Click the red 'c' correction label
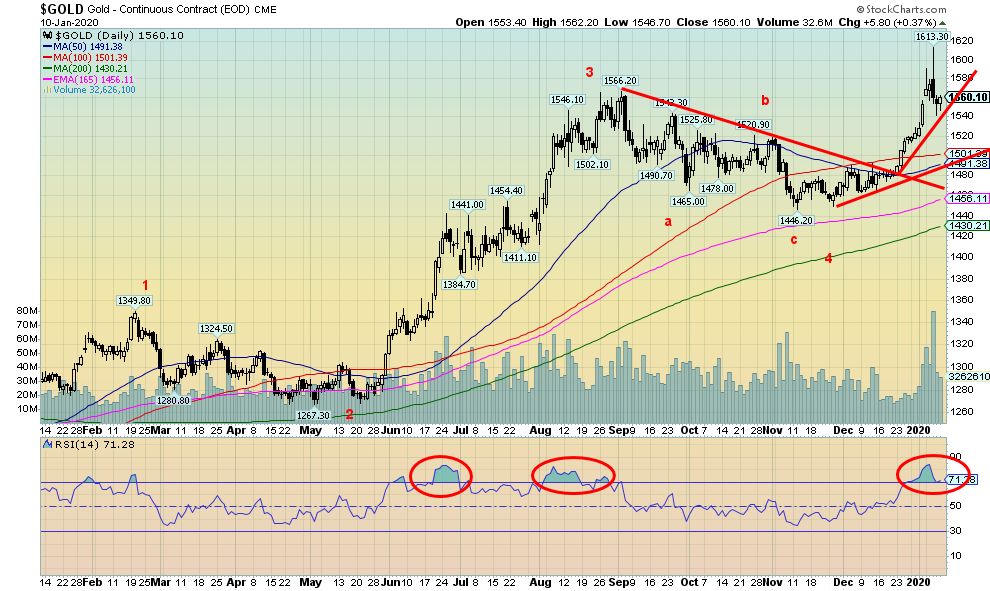Screen dimensions: 990x591 point(793,239)
